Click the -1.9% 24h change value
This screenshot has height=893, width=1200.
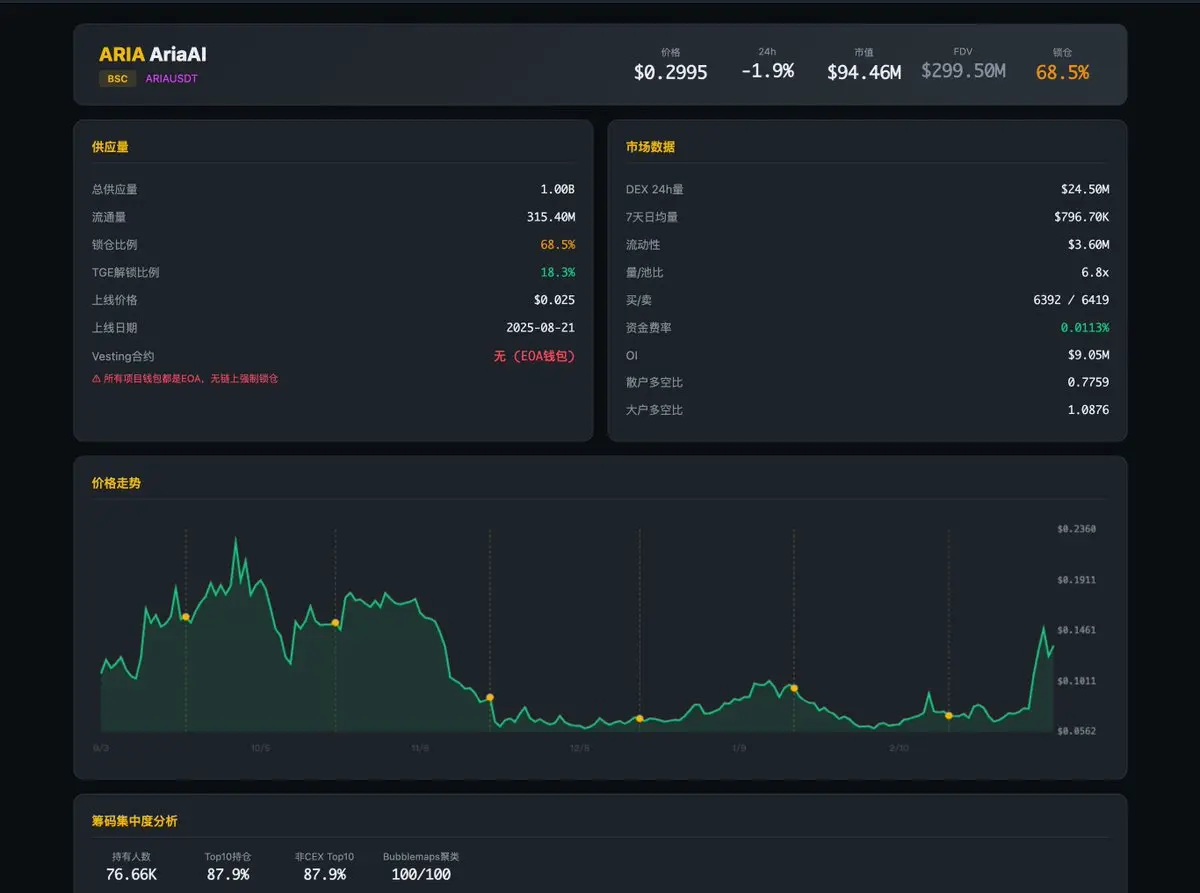[x=767, y=71]
